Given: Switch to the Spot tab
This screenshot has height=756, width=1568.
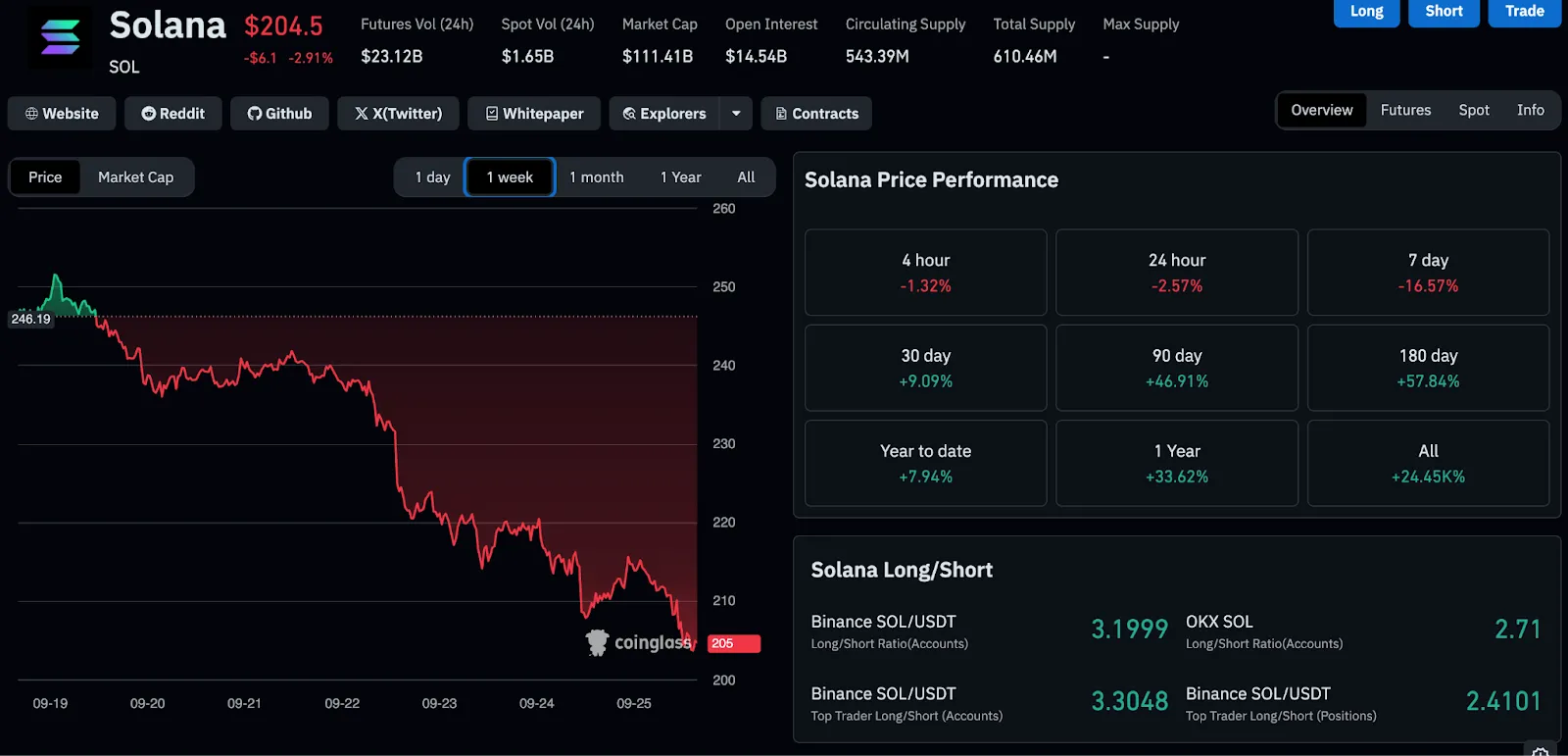Looking at the screenshot, I should pyautogui.click(x=1474, y=110).
